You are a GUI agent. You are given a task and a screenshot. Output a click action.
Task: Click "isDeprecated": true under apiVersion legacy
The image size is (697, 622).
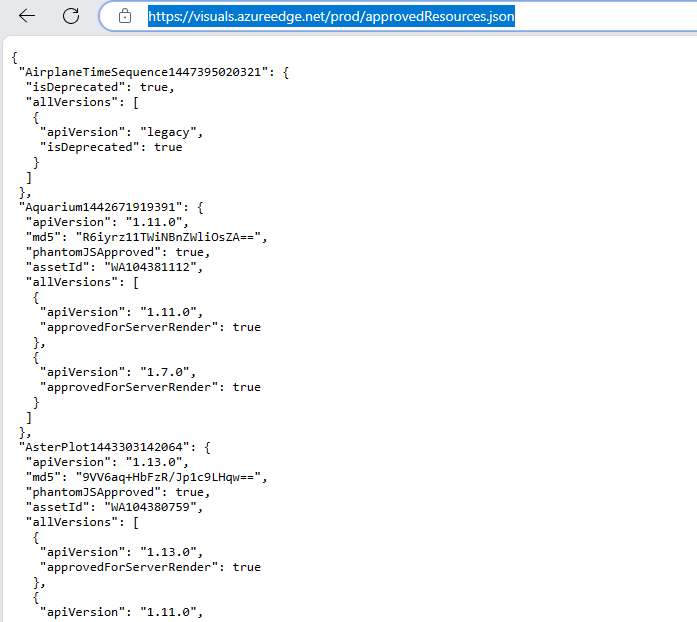[x=111, y=147]
